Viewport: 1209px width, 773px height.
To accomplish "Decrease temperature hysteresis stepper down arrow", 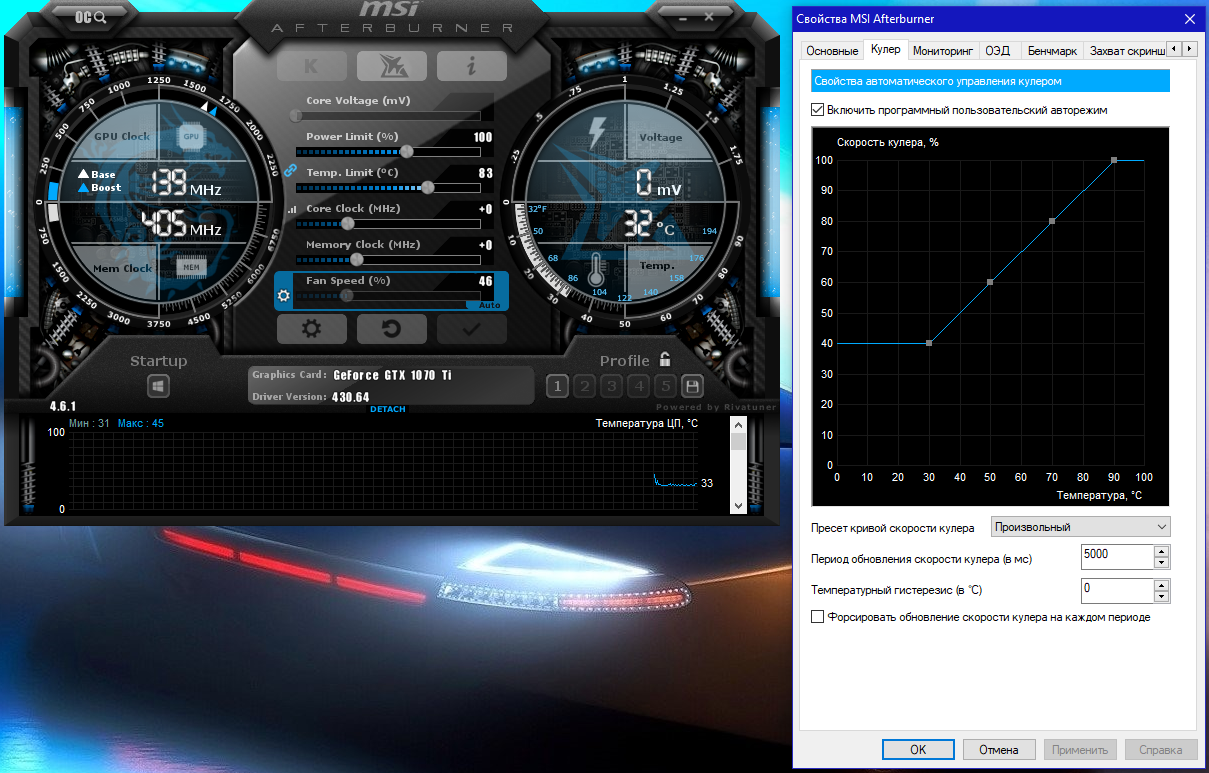I will [x=1161, y=597].
